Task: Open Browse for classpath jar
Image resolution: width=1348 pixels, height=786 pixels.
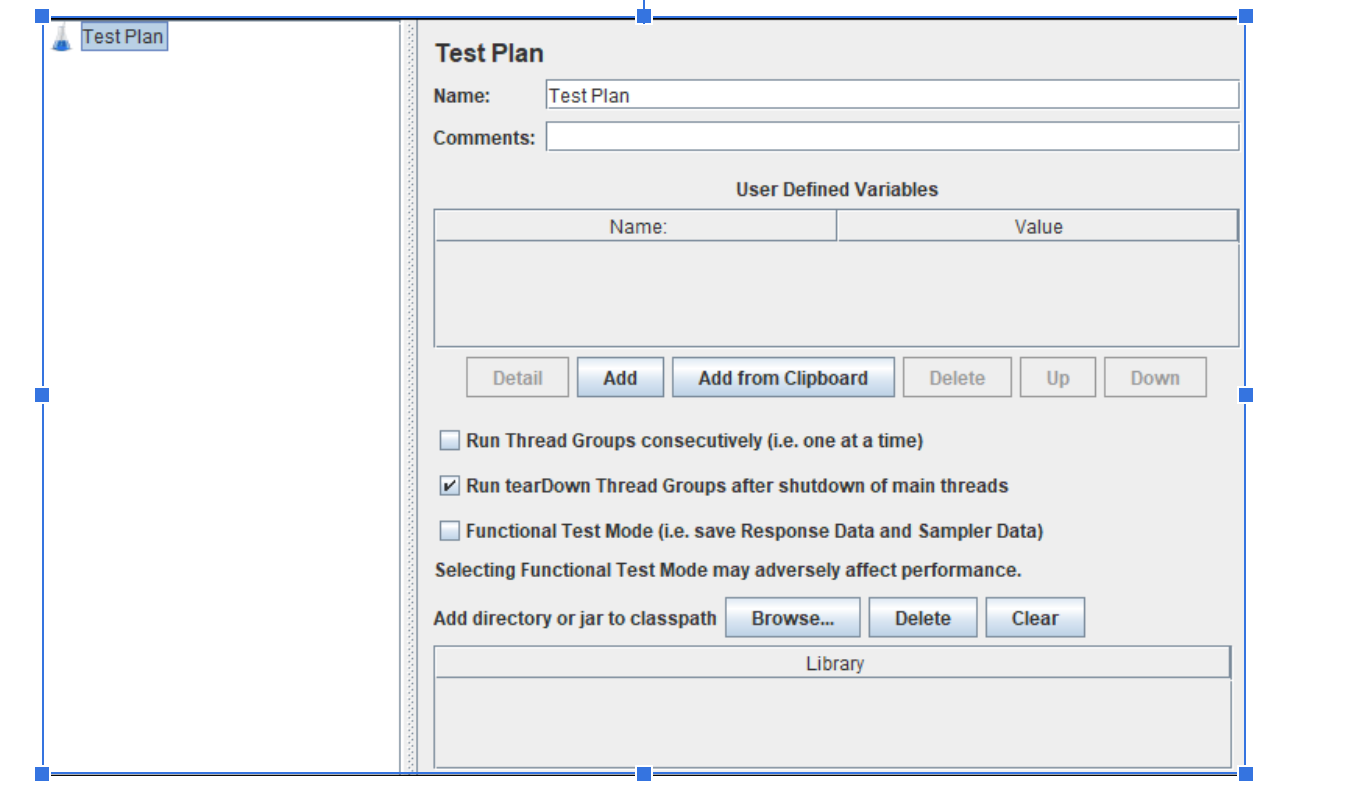Action: tap(792, 618)
